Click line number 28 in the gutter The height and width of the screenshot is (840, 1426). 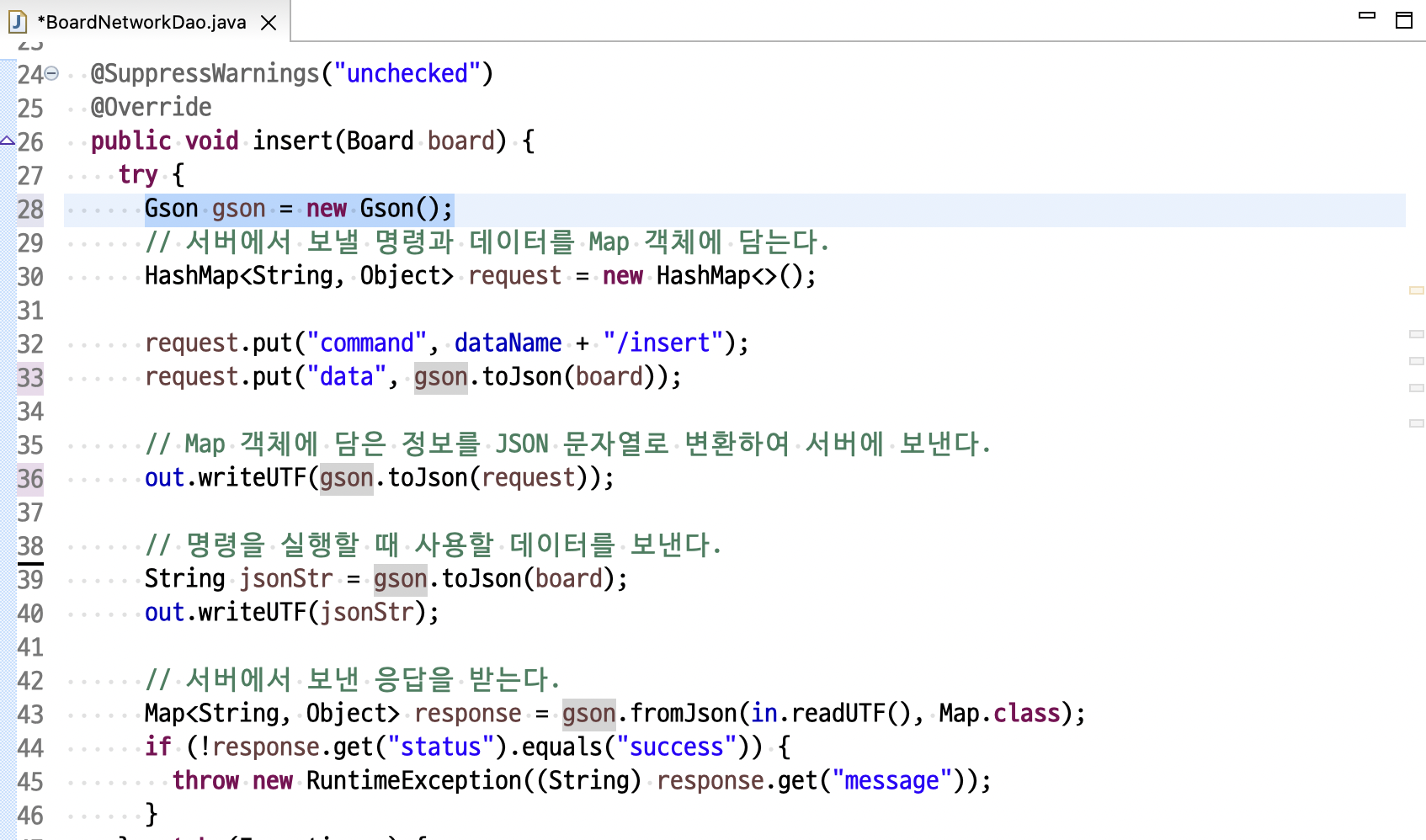point(30,209)
